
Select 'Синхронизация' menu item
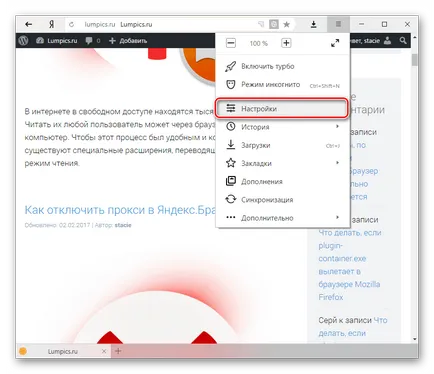[283, 199]
